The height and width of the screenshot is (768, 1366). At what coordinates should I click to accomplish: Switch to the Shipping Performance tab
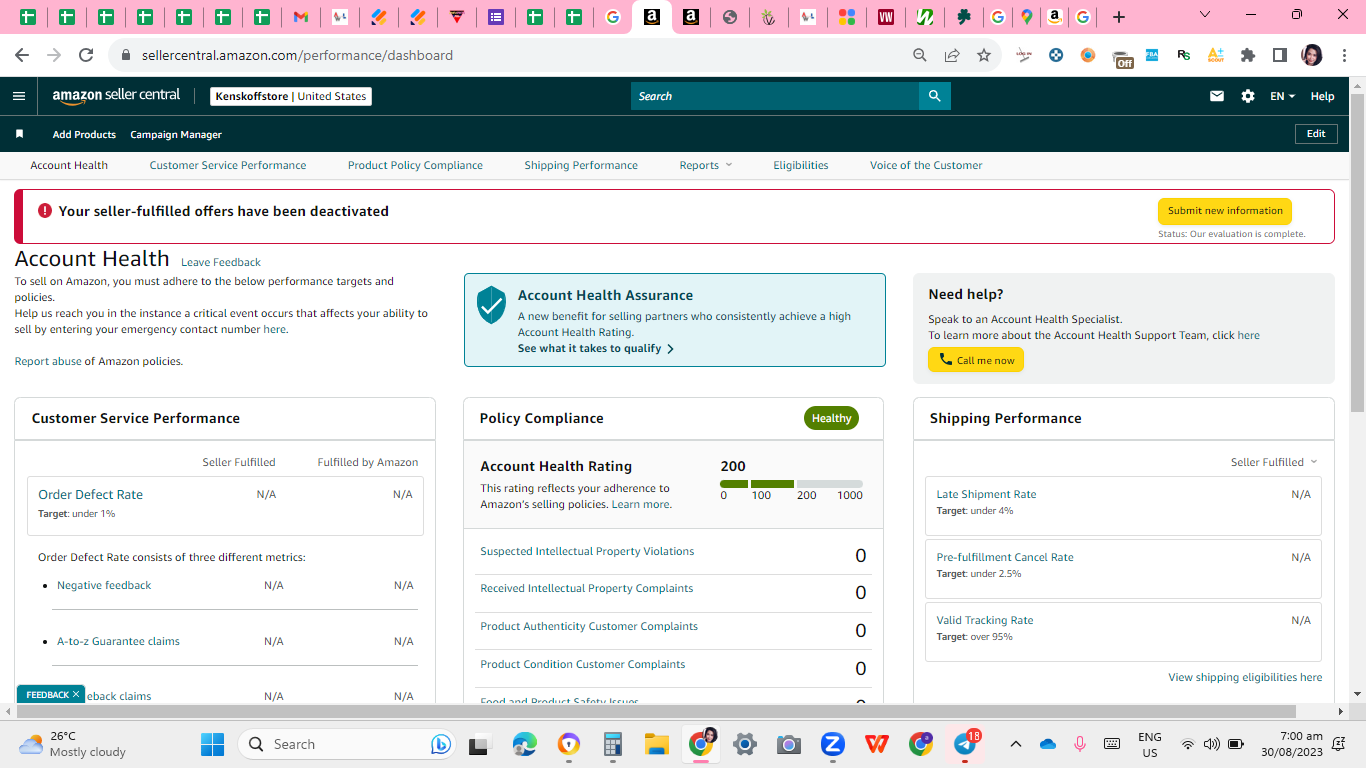click(581, 165)
